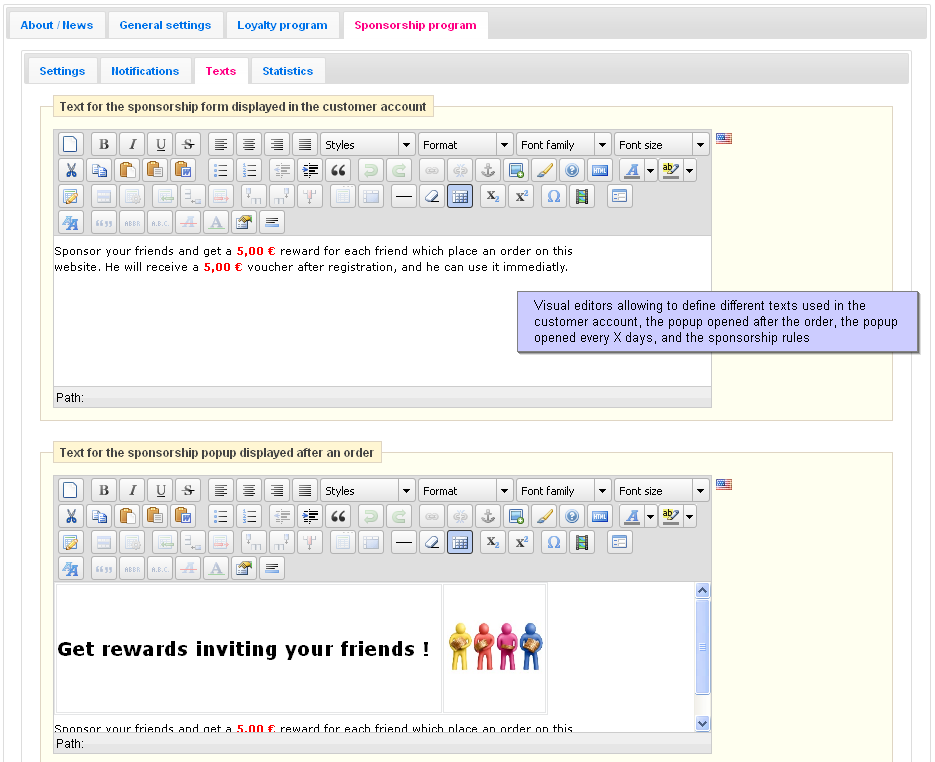Click Paste from Word icon in customer account editor
The width and height of the screenshot is (935, 762).
[x=183, y=171]
